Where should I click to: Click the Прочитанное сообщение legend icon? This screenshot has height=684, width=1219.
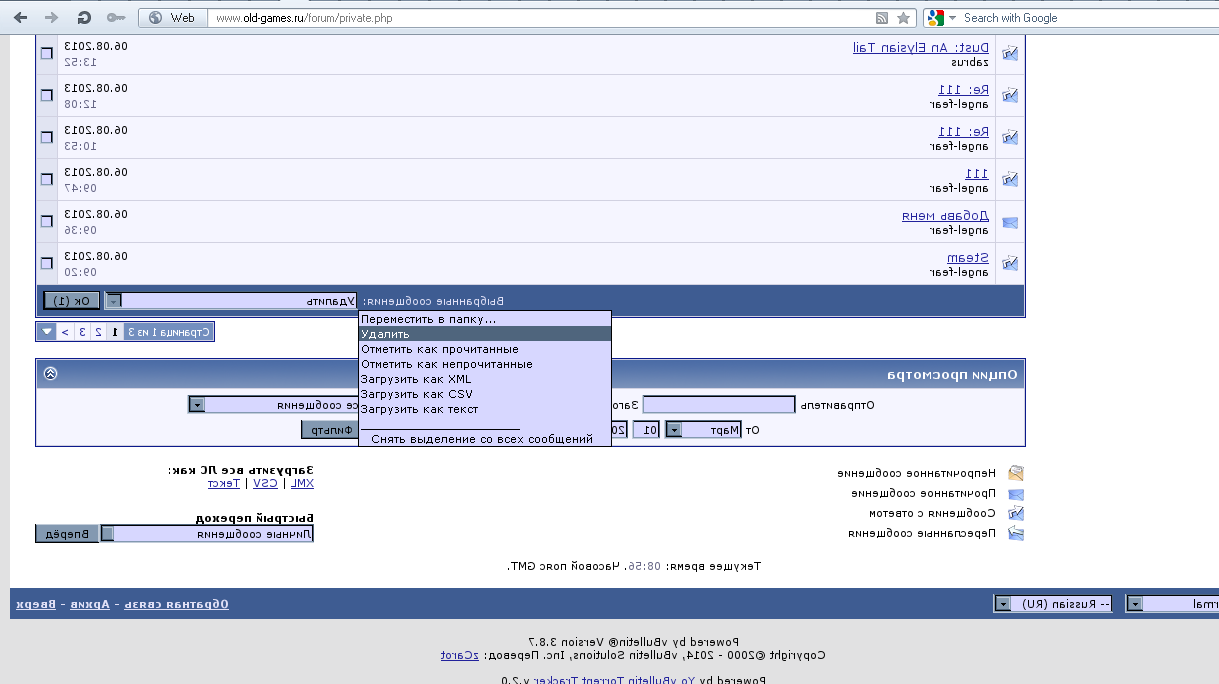click(x=1016, y=493)
